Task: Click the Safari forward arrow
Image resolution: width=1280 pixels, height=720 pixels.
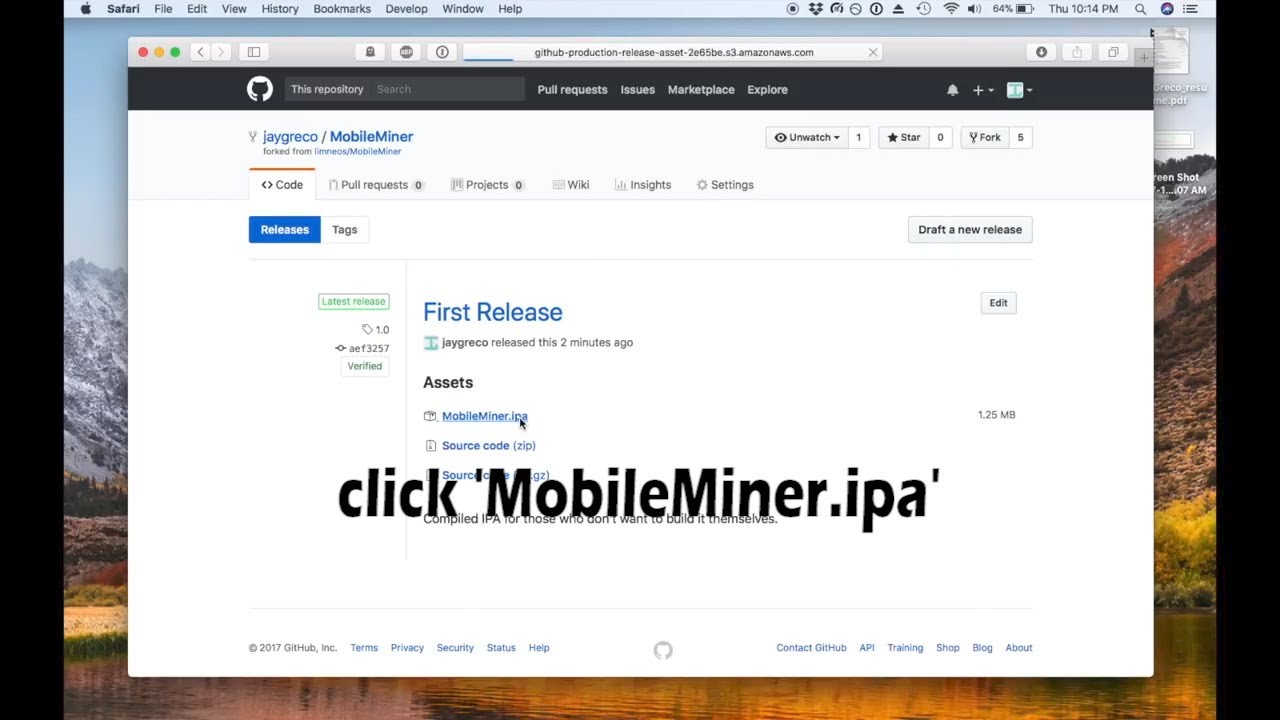Action: [x=221, y=52]
